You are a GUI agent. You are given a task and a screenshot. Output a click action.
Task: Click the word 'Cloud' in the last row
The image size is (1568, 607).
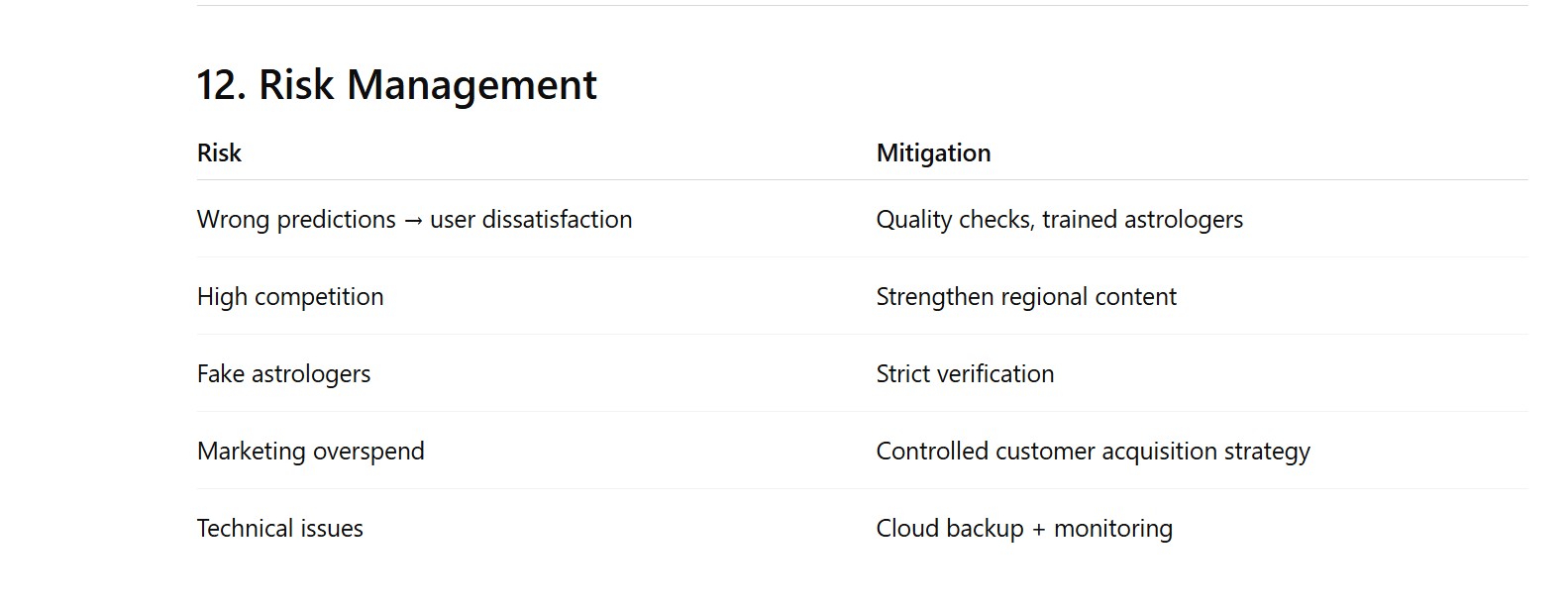tap(907, 529)
